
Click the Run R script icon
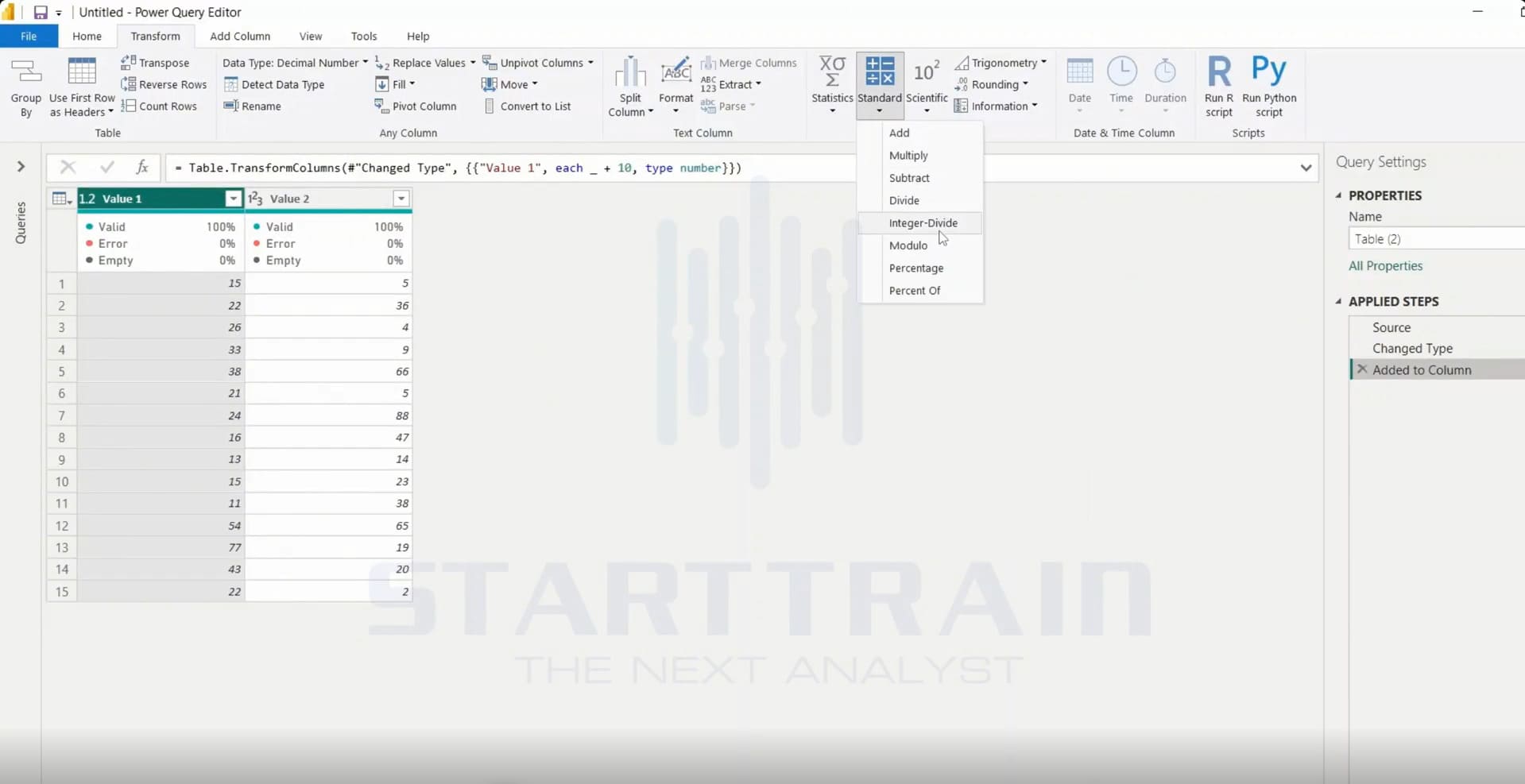[x=1219, y=71]
